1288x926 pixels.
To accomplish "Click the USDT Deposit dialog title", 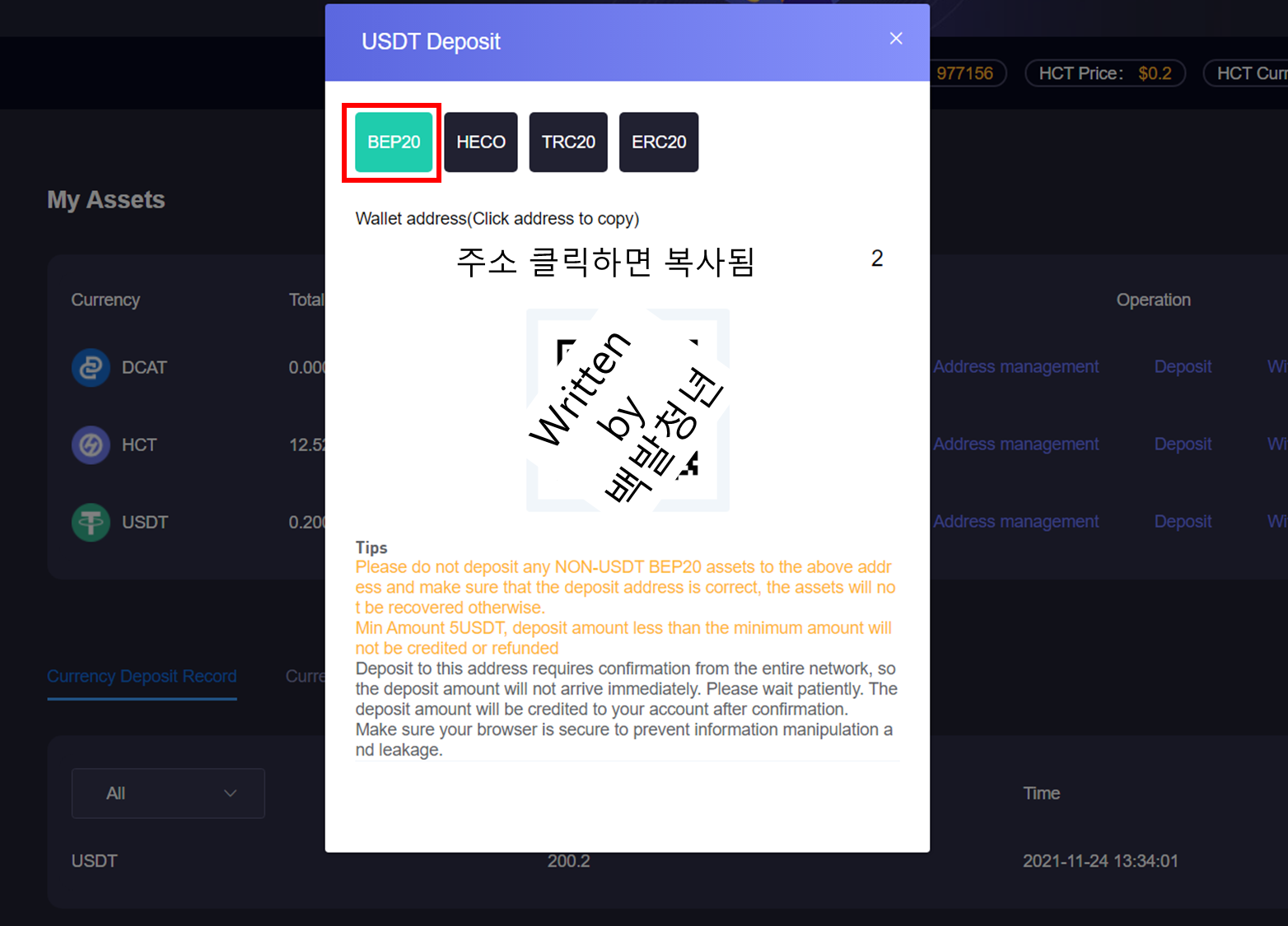I will point(431,42).
